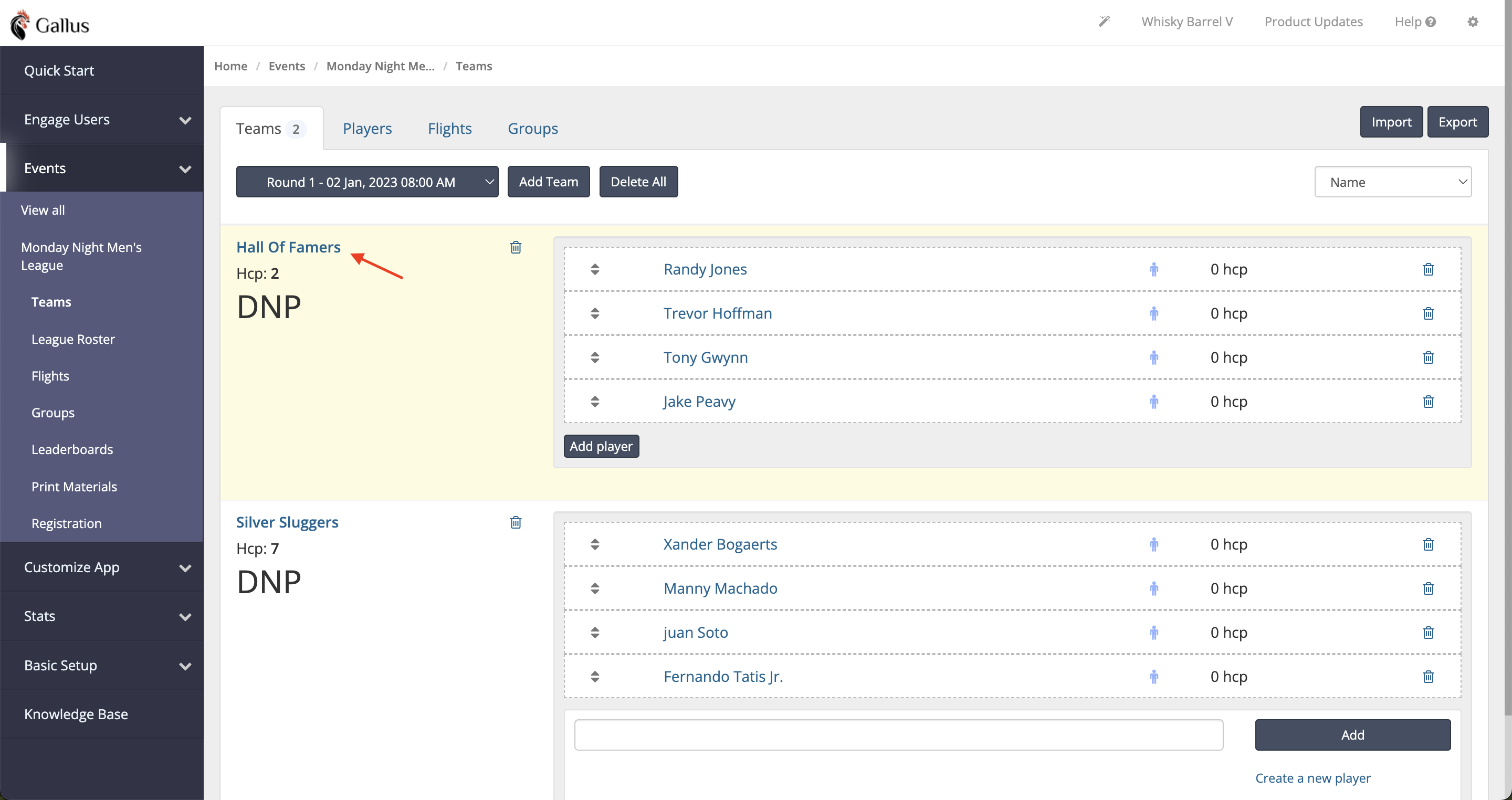Click reorder handle for Manny Machado
The width and height of the screenshot is (1512, 800).
595,588
